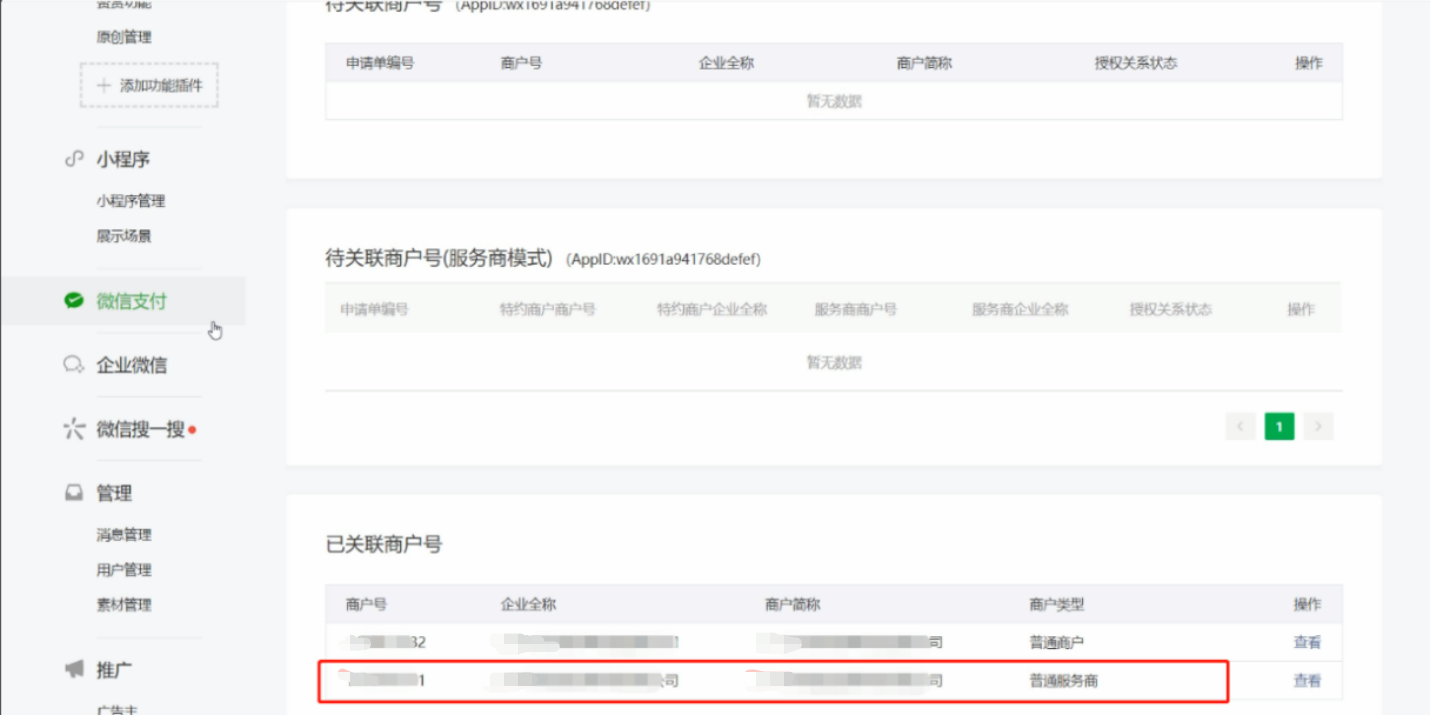
Task: Go to next page with right arrow
Action: pyautogui.click(x=1318, y=427)
